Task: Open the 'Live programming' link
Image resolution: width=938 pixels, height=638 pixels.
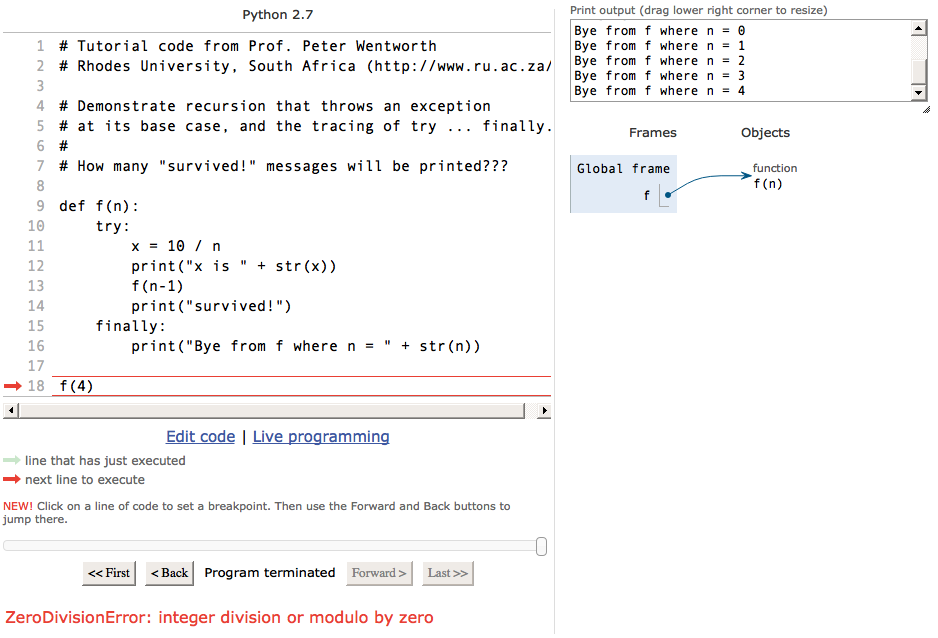Action: tap(321, 436)
